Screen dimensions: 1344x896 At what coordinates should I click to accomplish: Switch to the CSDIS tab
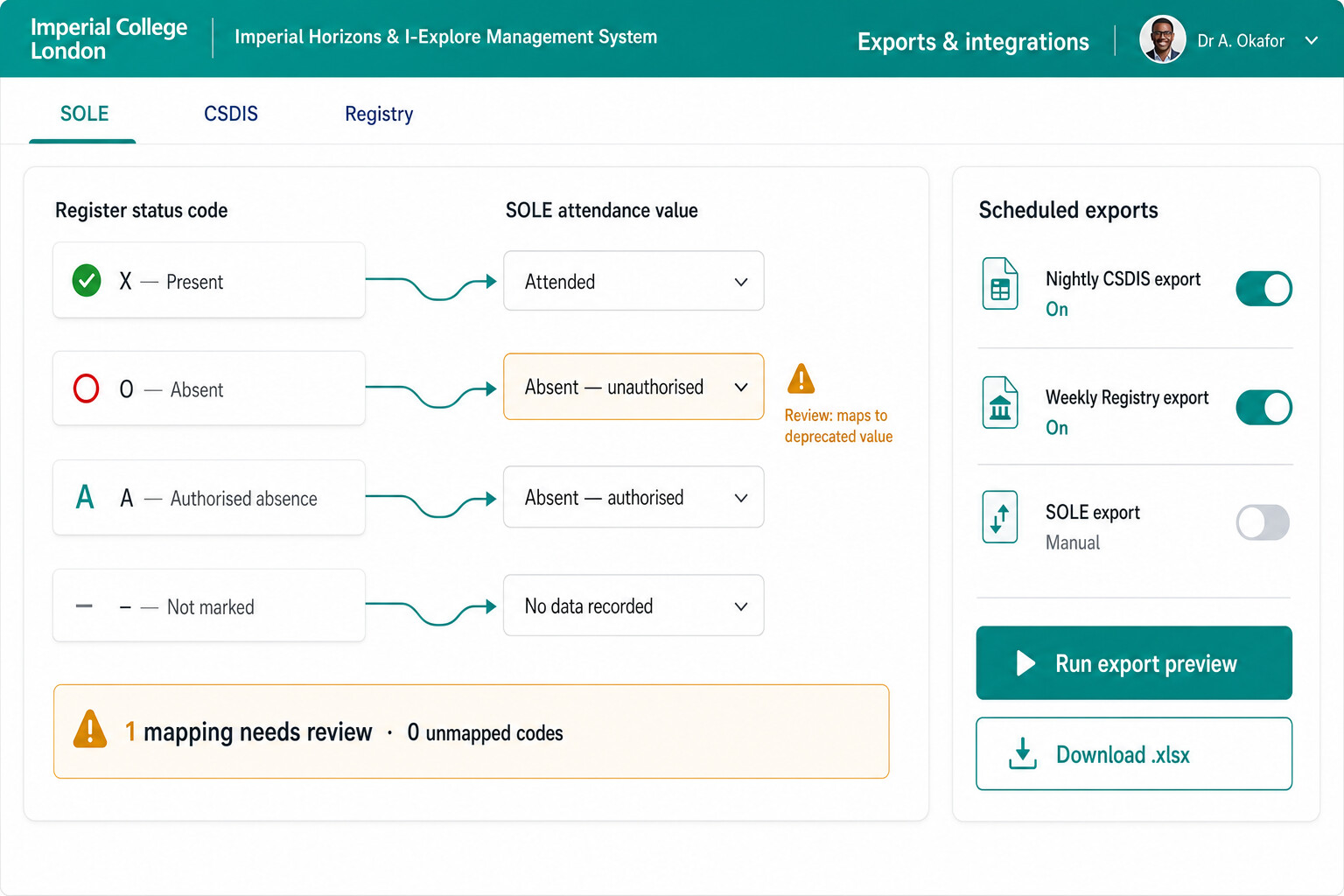(x=231, y=114)
